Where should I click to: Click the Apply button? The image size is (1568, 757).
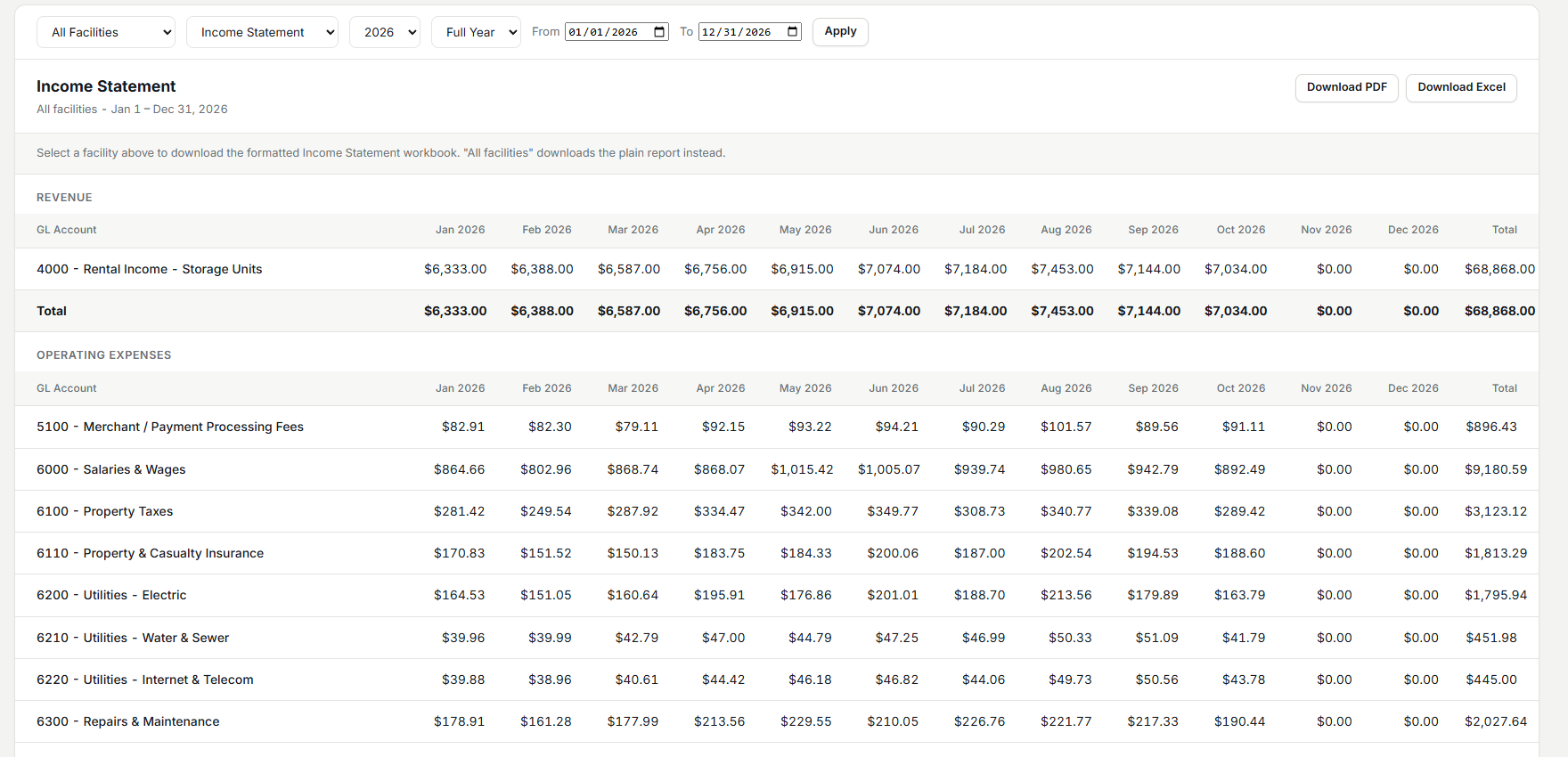[840, 31]
